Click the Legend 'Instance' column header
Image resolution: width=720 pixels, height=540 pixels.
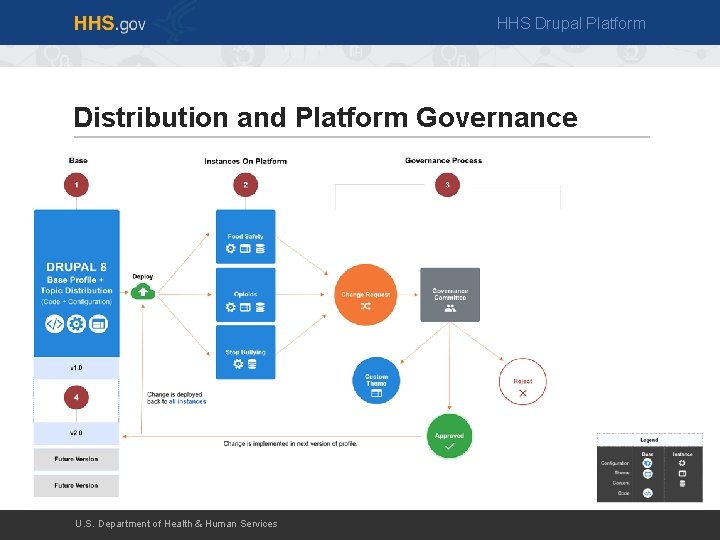pyautogui.click(x=682, y=454)
